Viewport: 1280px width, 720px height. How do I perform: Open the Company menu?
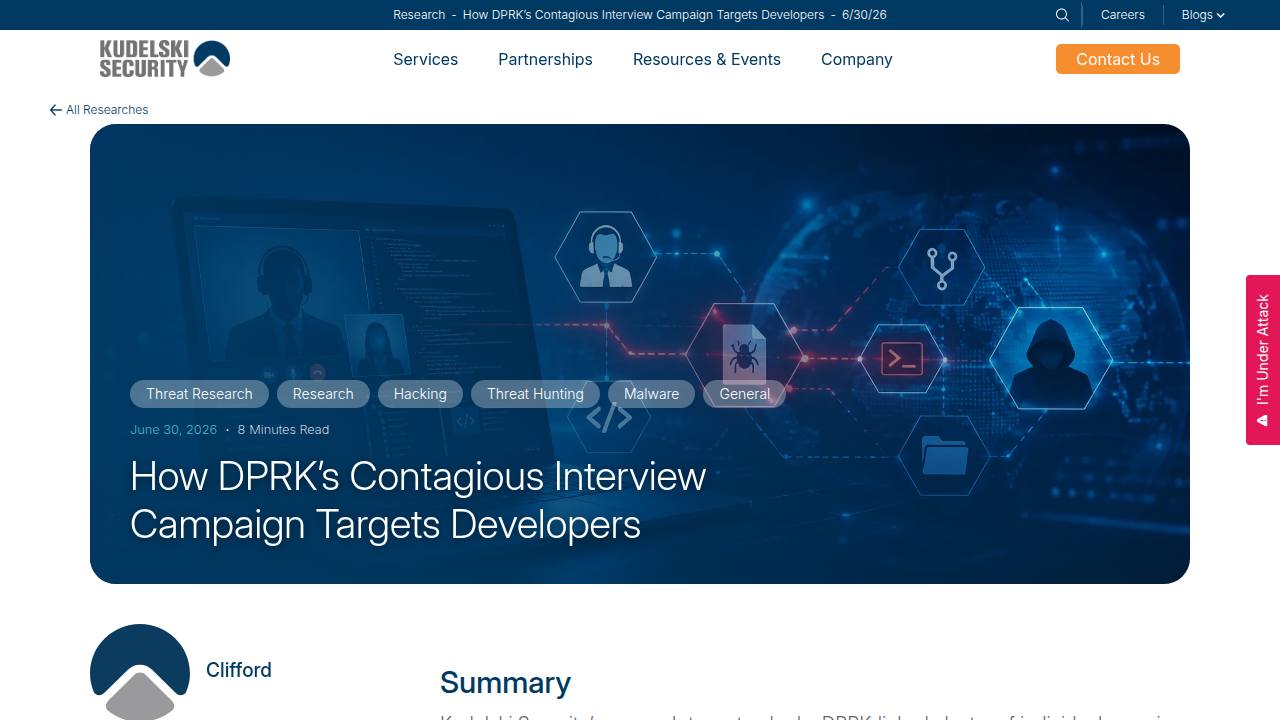tap(857, 59)
